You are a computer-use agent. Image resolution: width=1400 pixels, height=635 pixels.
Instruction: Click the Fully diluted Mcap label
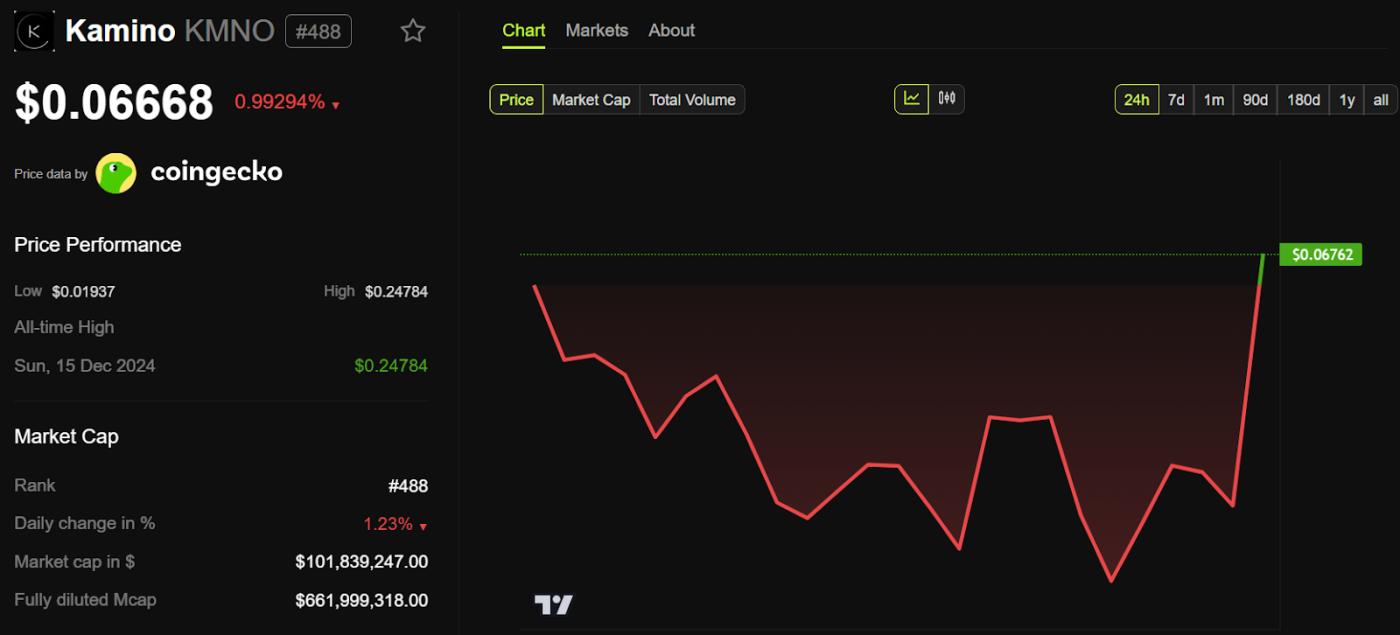pyautogui.click(x=85, y=600)
